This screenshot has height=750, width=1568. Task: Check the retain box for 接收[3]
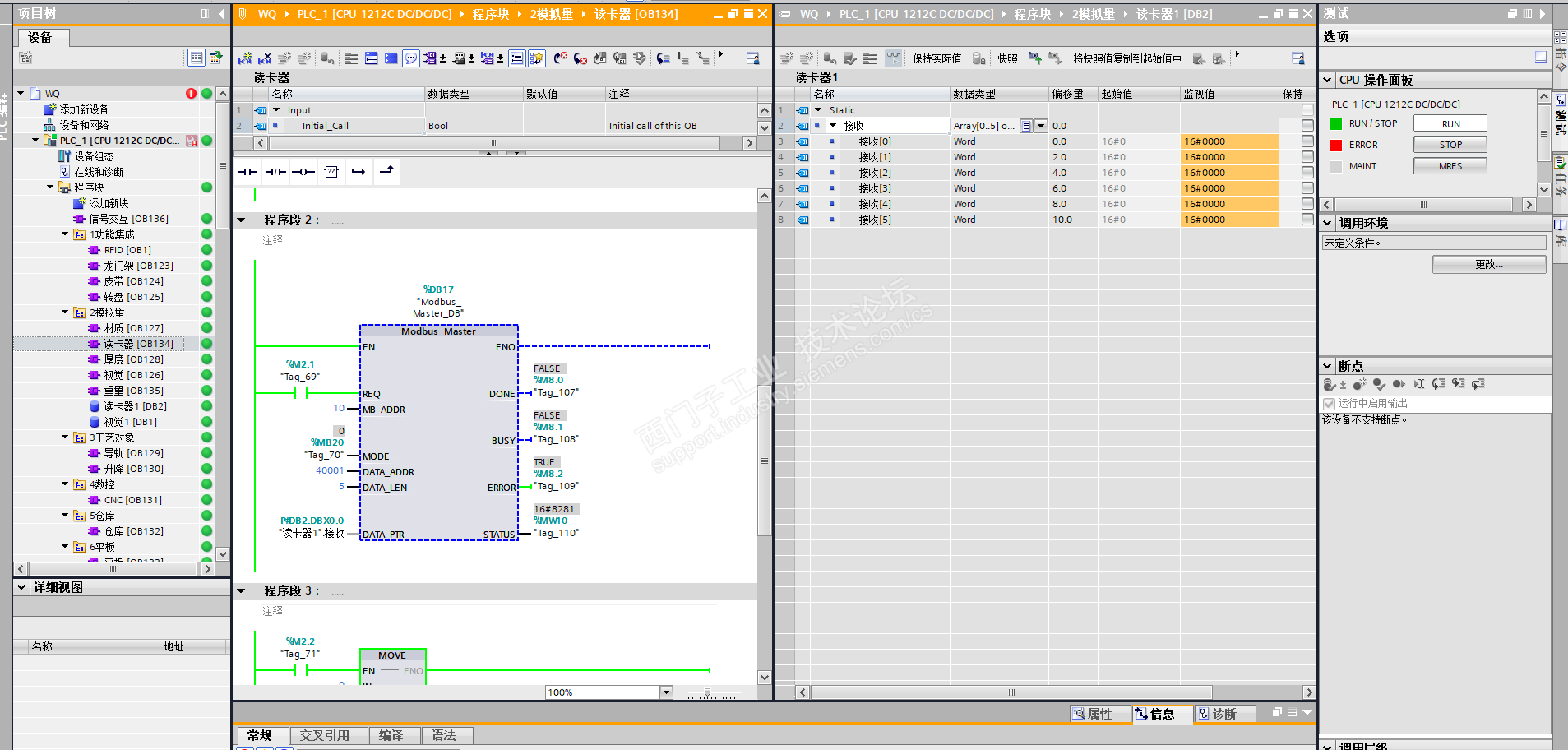point(1307,188)
